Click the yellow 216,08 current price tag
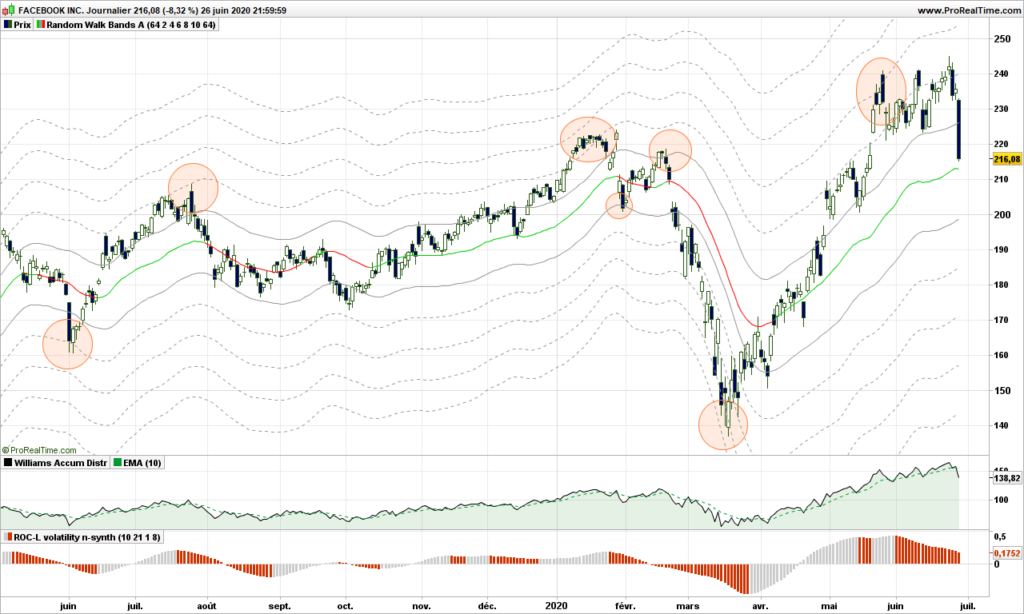Viewport: 1024px width, 614px height. pyautogui.click(x=1006, y=159)
